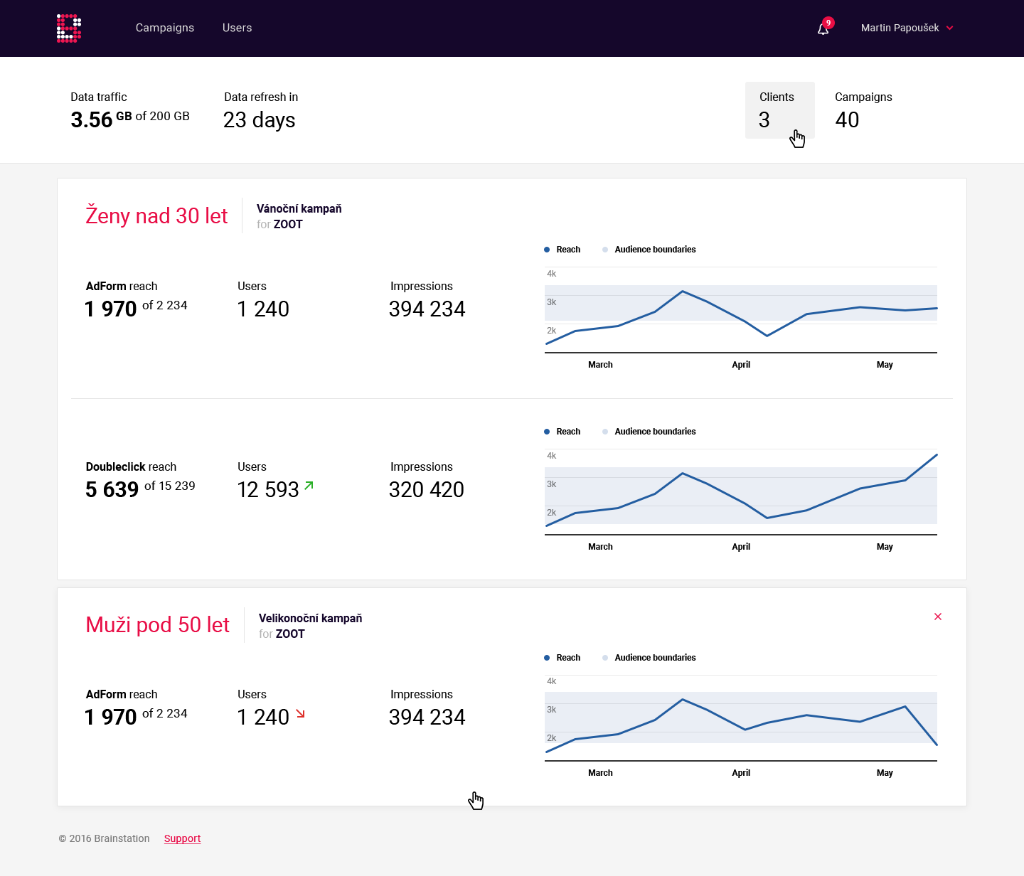This screenshot has width=1024, height=876.
Task: Click the red decline arrow beside 1 240
Action: click(x=299, y=712)
